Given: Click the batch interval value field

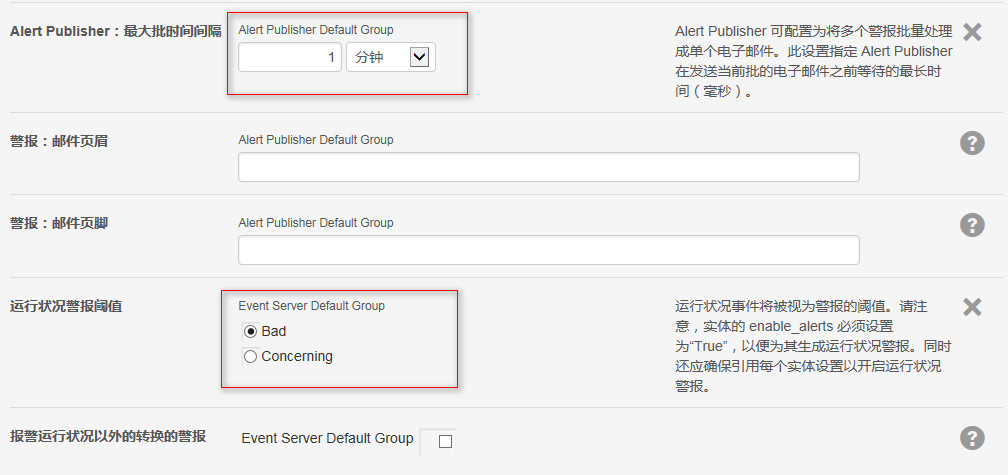Looking at the screenshot, I should pyautogui.click(x=290, y=57).
